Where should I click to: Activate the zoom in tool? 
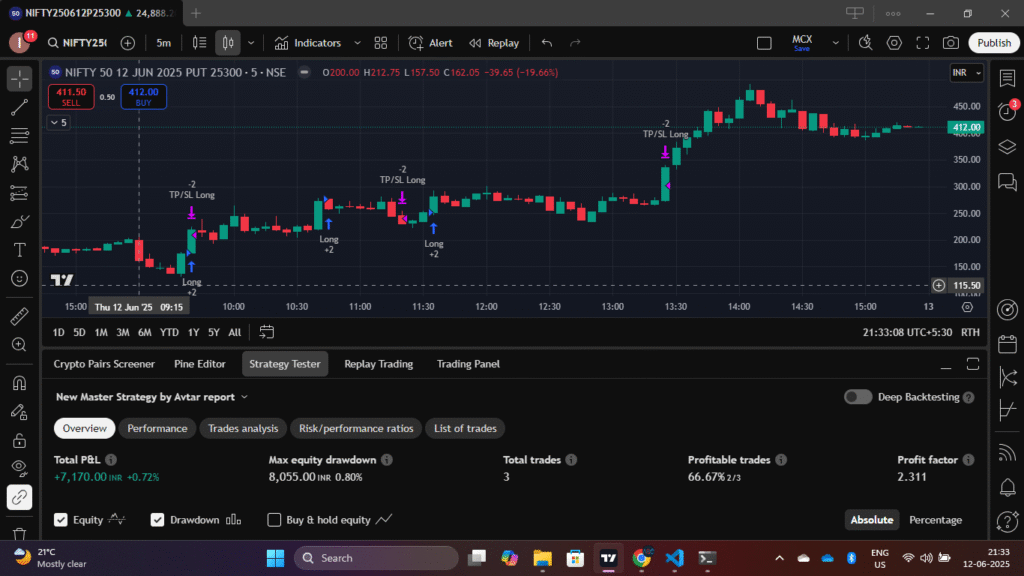(20, 345)
